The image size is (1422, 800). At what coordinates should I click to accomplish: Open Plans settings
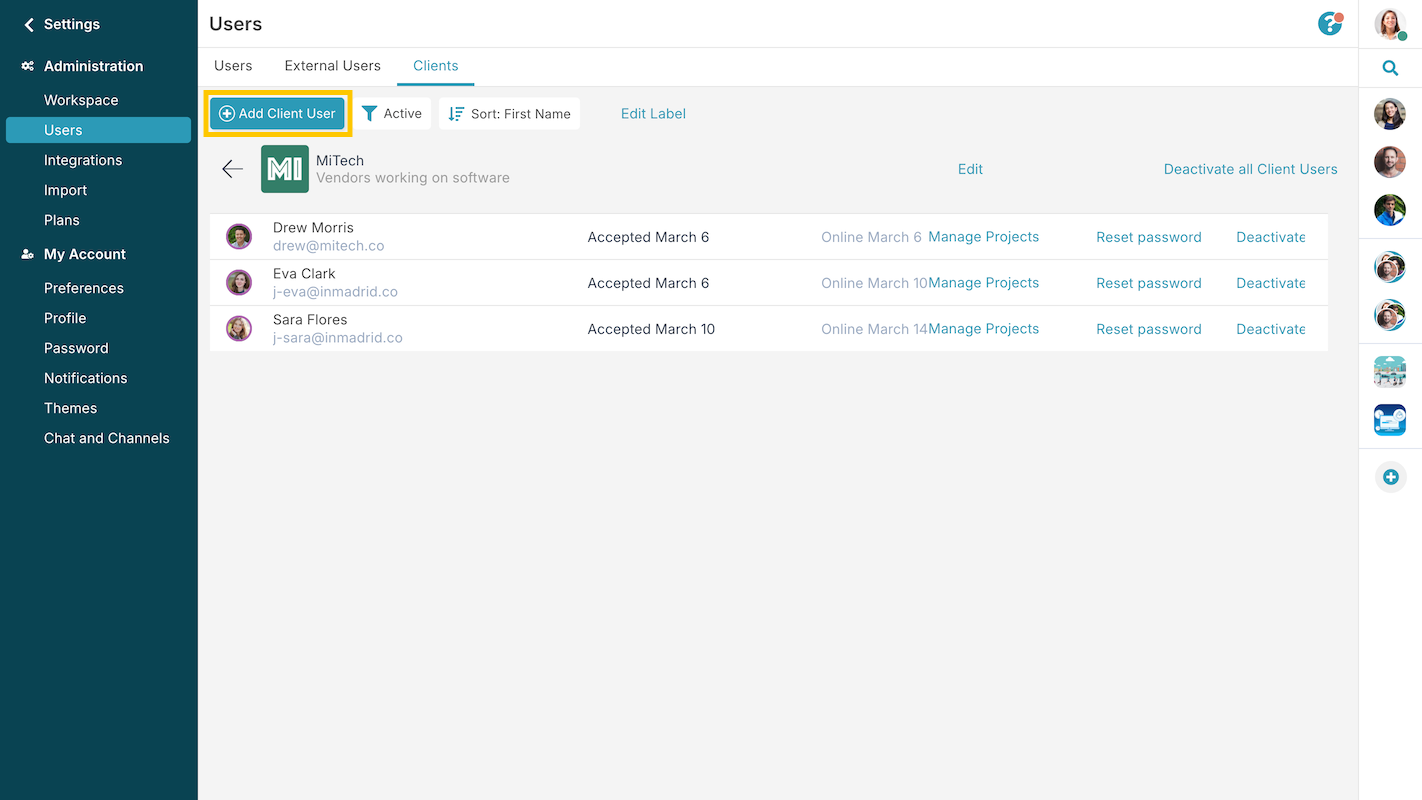coord(62,220)
